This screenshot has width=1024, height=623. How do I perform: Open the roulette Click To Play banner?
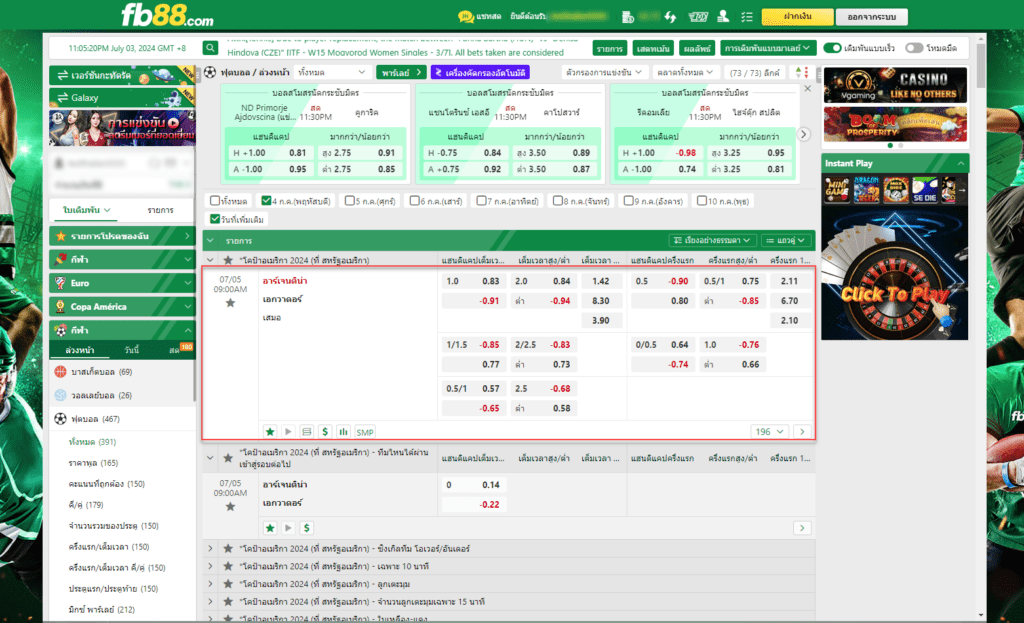tap(895, 274)
